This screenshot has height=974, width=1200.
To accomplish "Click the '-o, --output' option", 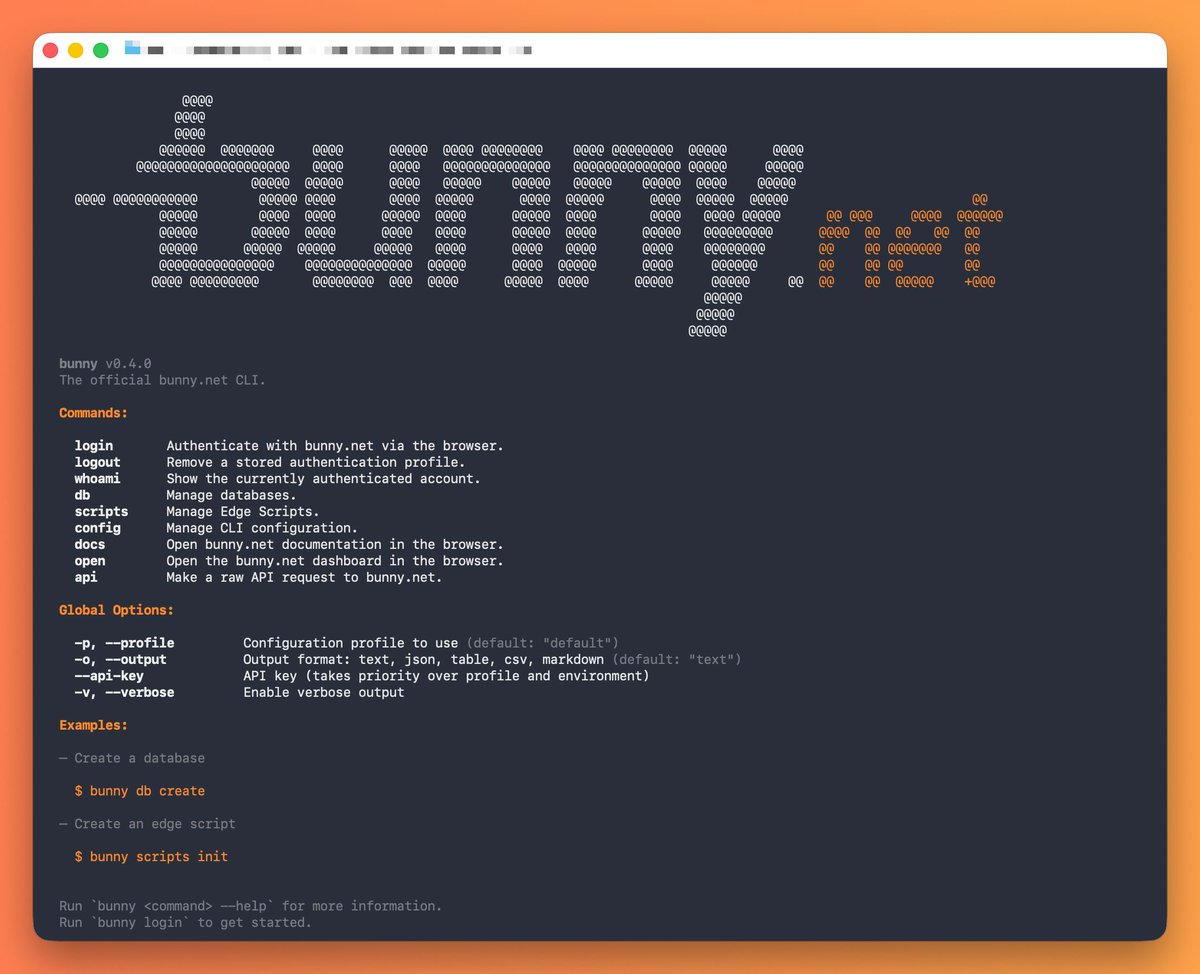I will pyautogui.click(x=120, y=659).
